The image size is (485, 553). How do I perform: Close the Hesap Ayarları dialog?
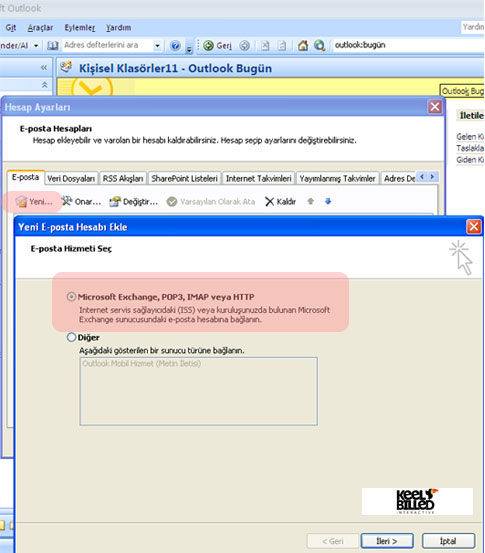(x=435, y=107)
